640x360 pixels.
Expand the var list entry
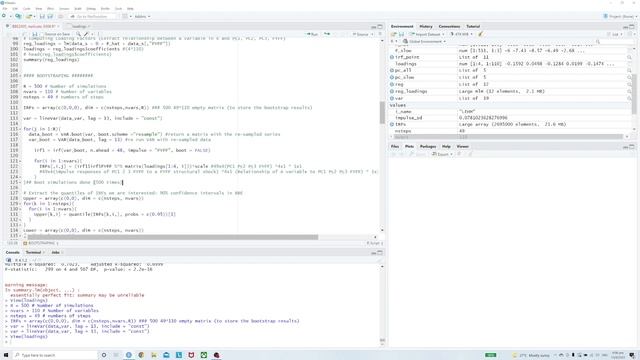(x=392, y=98)
